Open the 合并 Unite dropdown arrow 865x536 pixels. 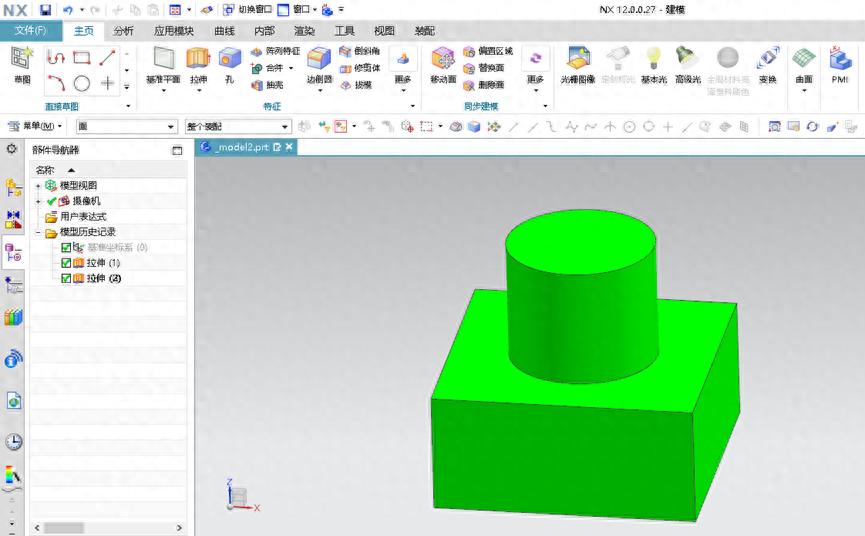tap(291, 68)
